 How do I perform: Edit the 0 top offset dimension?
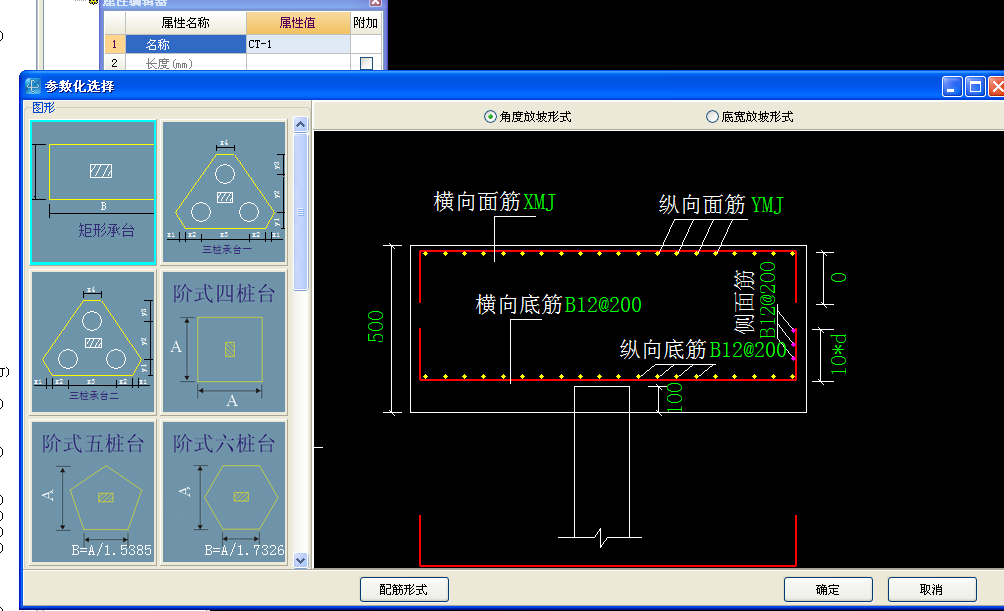click(839, 277)
